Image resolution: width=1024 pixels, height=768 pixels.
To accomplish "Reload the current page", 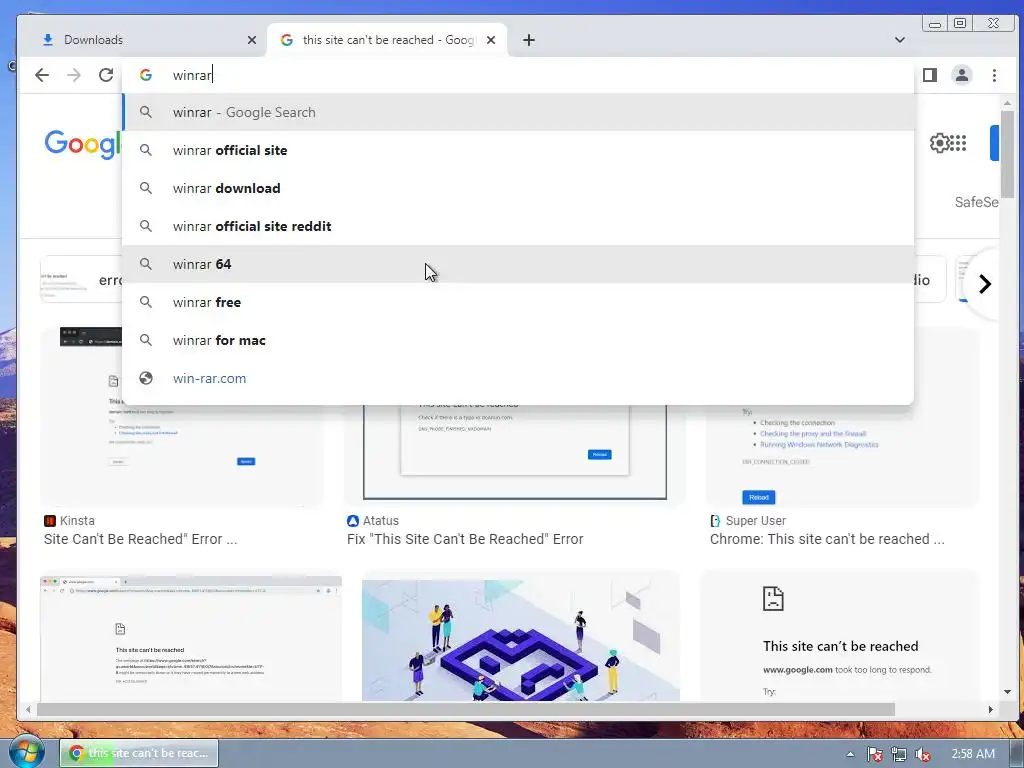I will coord(106,75).
